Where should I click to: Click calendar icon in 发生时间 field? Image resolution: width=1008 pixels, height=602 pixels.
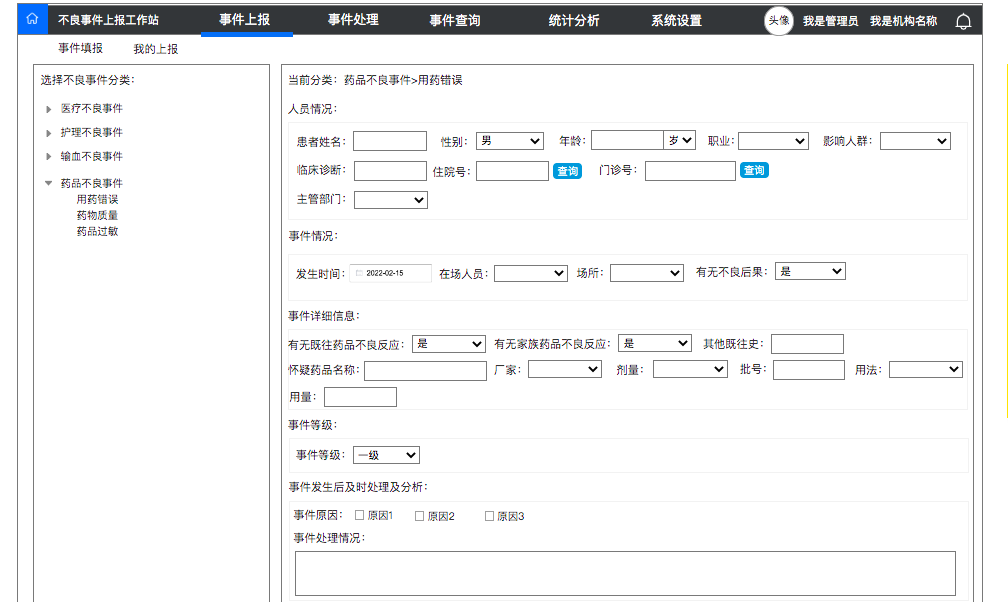[359, 273]
